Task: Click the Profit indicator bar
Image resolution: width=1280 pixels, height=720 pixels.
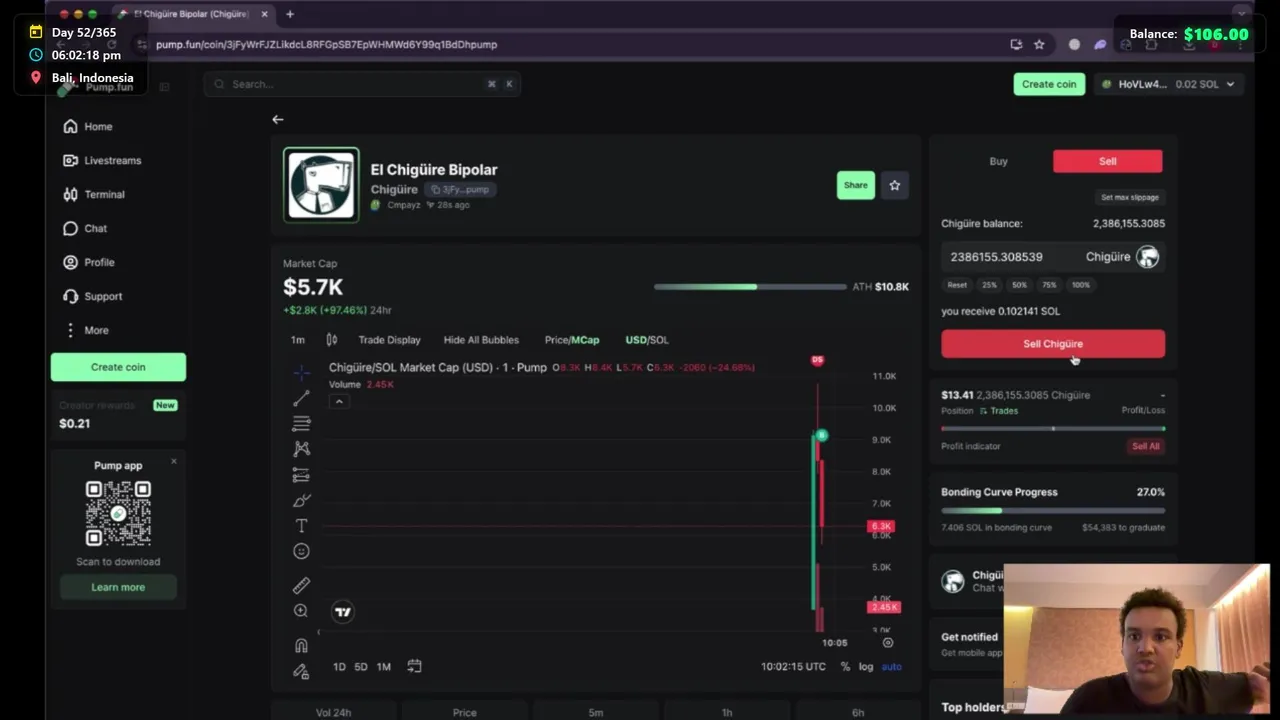Action: click(1053, 428)
